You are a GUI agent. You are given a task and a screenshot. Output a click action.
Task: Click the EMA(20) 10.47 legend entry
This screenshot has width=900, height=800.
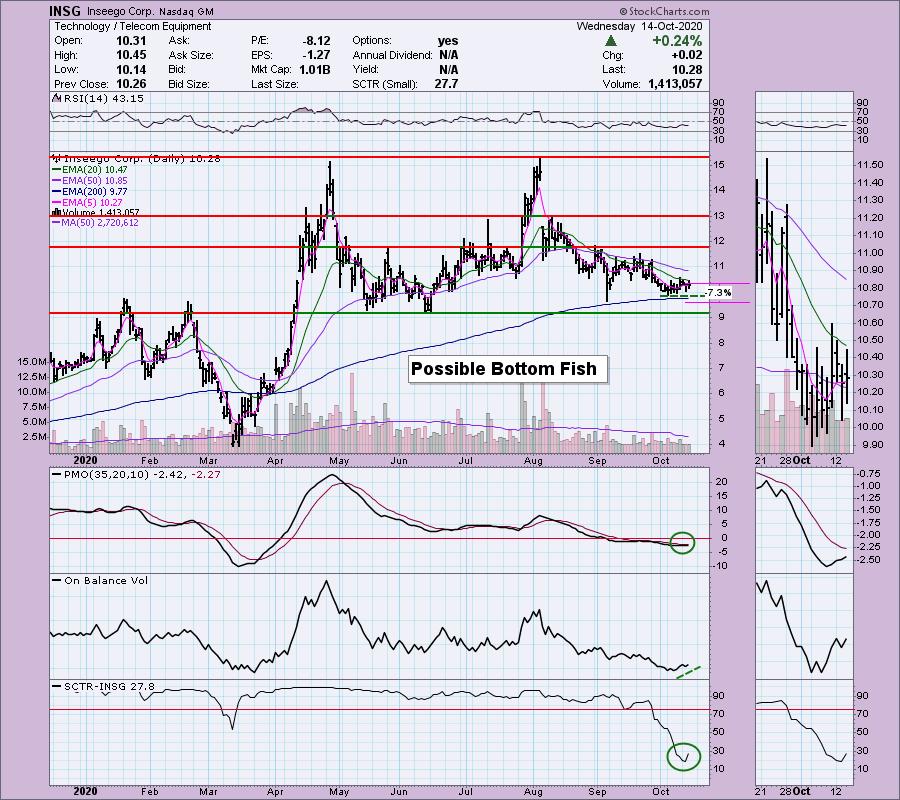click(95, 169)
